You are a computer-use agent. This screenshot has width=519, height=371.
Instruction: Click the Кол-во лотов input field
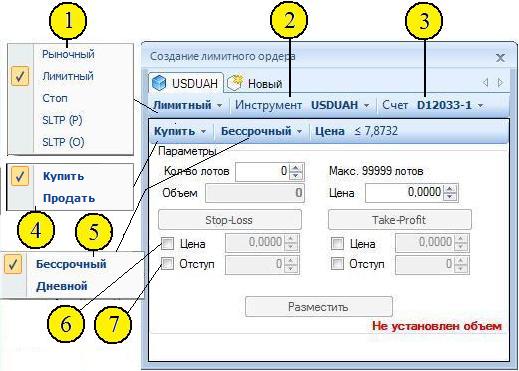click(262, 171)
